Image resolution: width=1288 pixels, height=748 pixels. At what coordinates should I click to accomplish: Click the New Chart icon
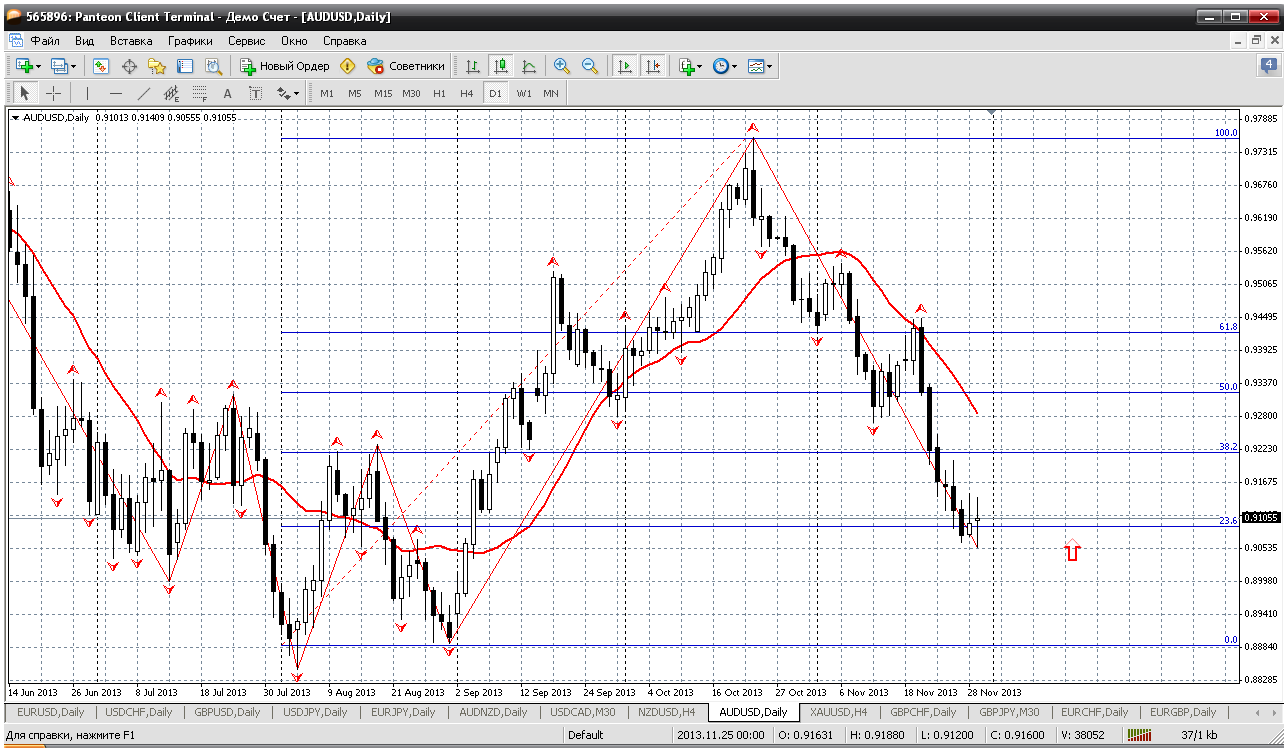click(23, 66)
